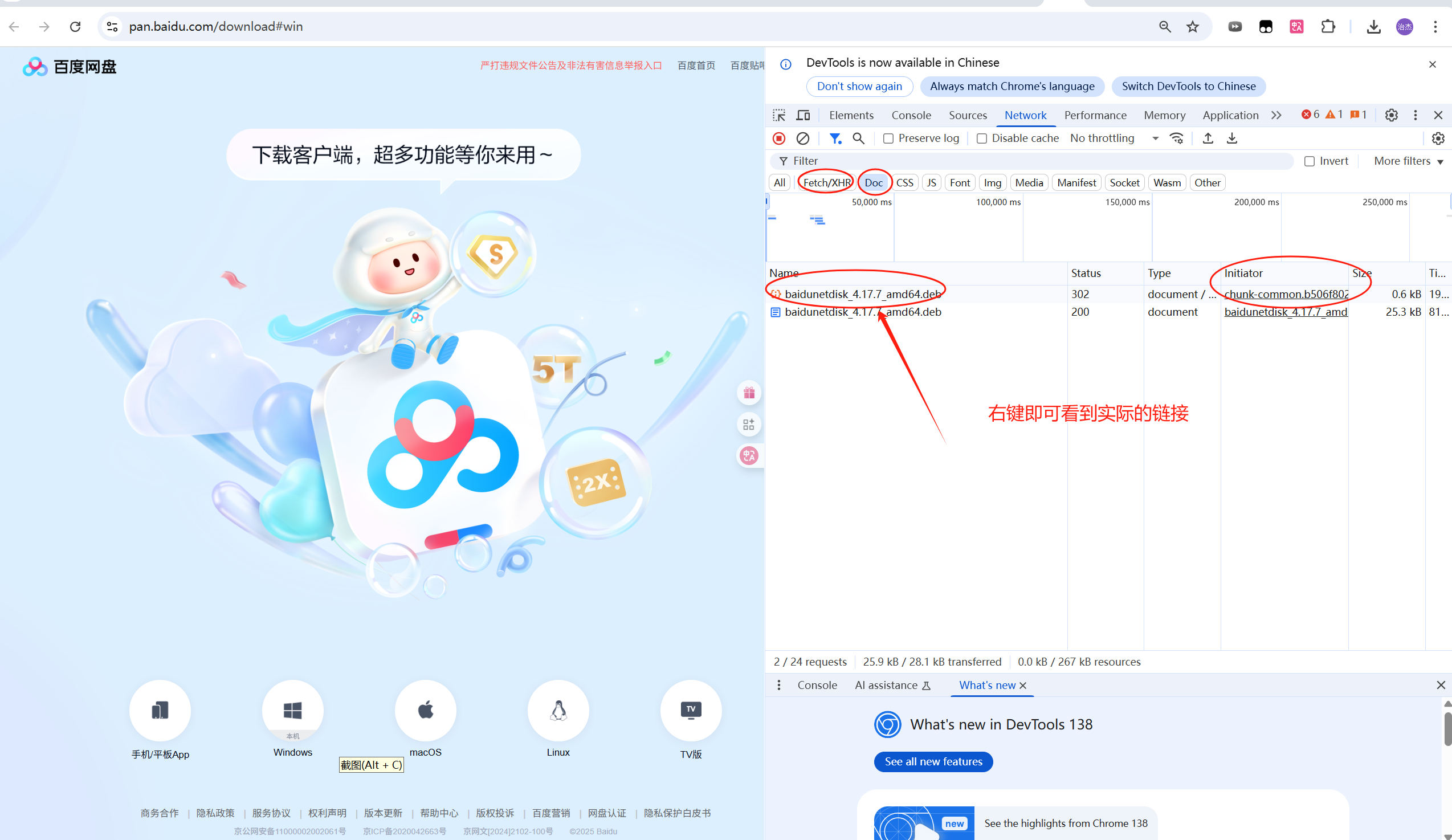Select the Windows download icon

point(293,711)
